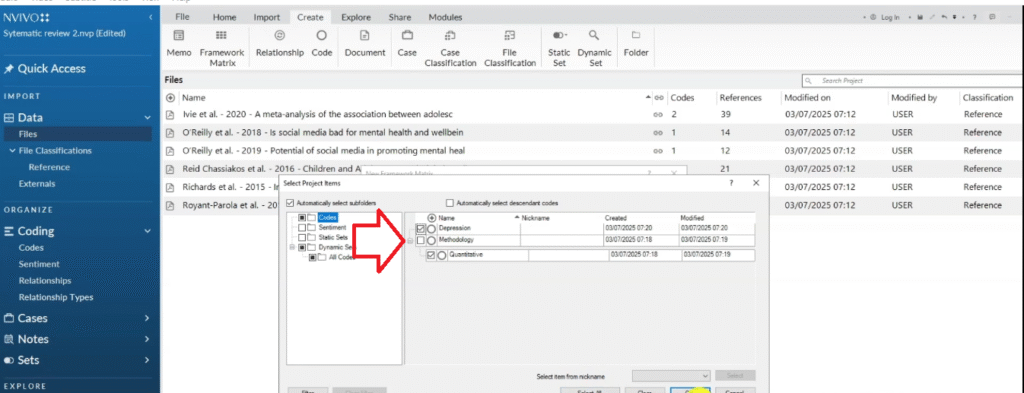This screenshot has height=393, width=1024.
Task: Switch to the Modules tab
Action: point(445,18)
